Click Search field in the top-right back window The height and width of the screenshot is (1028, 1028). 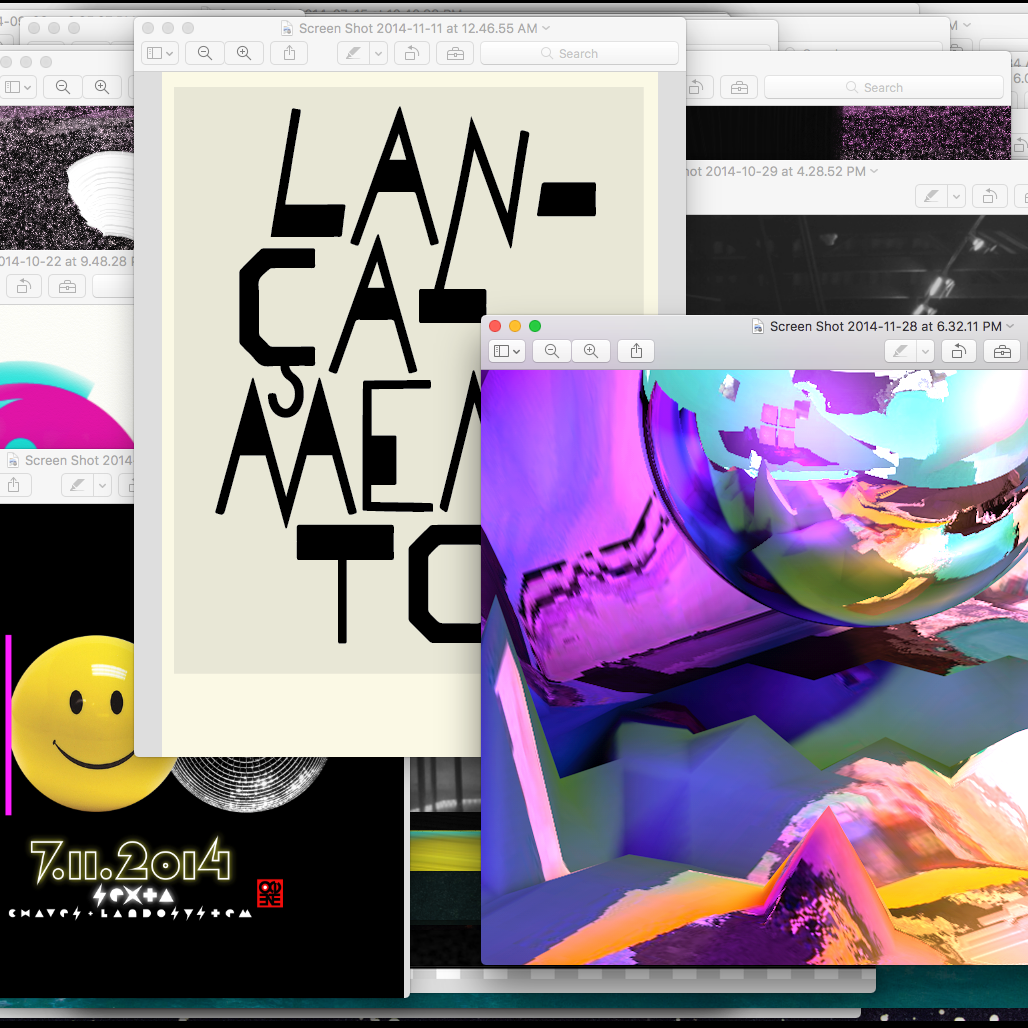tap(884, 87)
